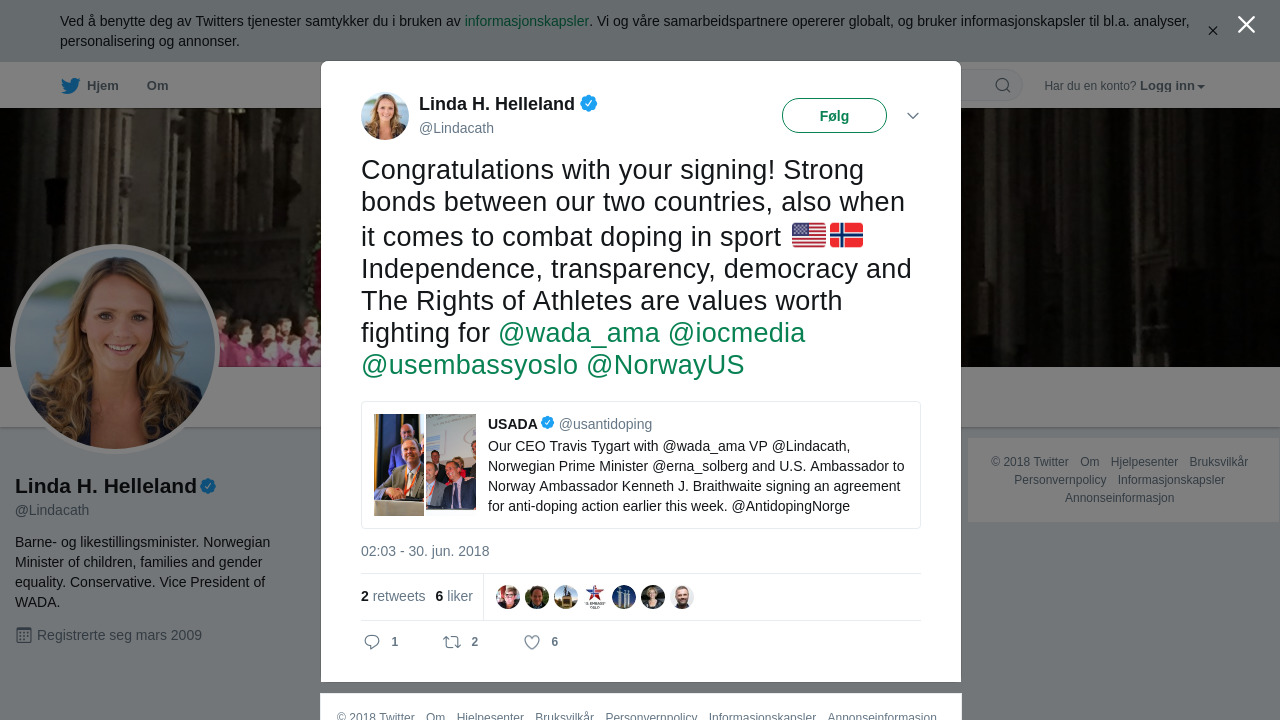Like the tweet with heart icon
Viewport: 1280px width, 720px height.
tap(532, 642)
